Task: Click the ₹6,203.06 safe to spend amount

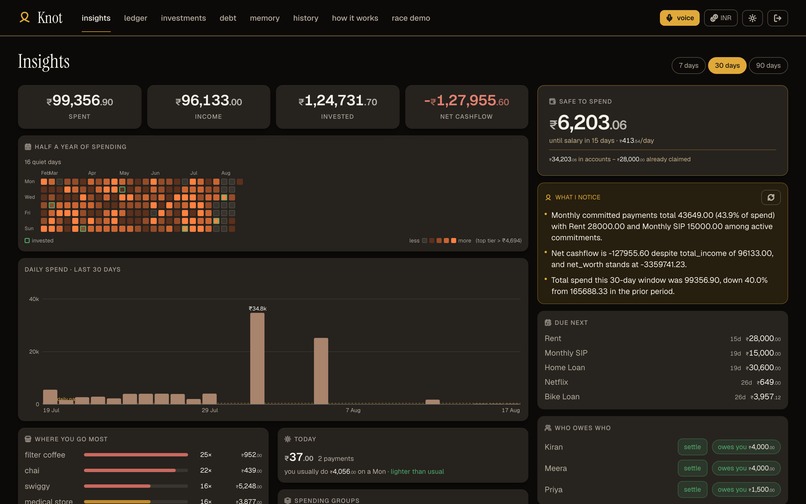Action: point(588,123)
